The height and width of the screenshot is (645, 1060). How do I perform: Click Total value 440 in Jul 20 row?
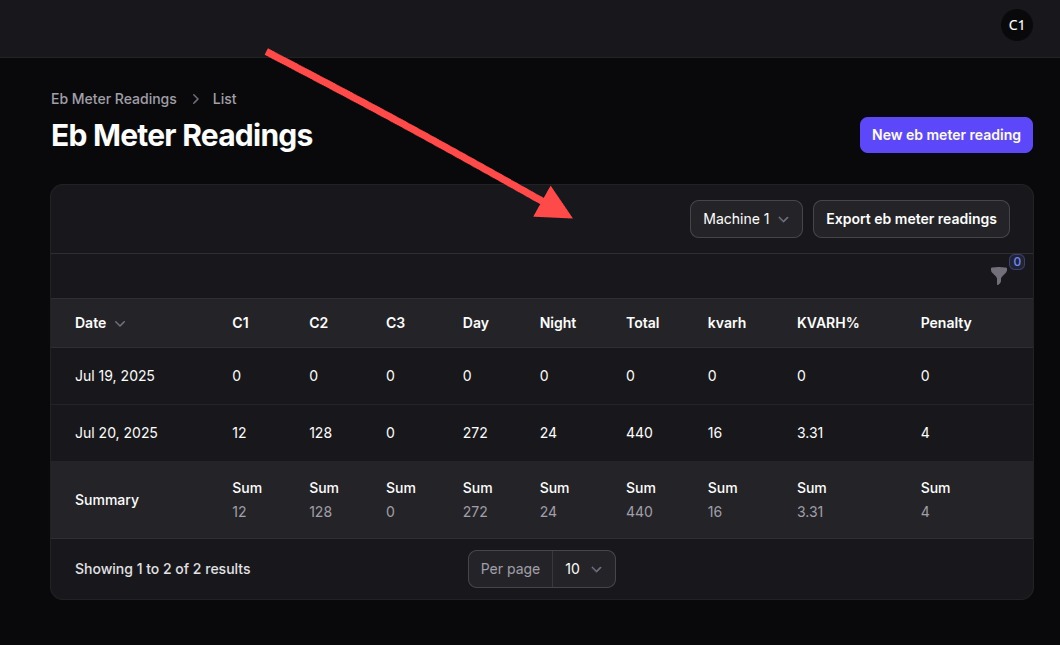point(640,433)
